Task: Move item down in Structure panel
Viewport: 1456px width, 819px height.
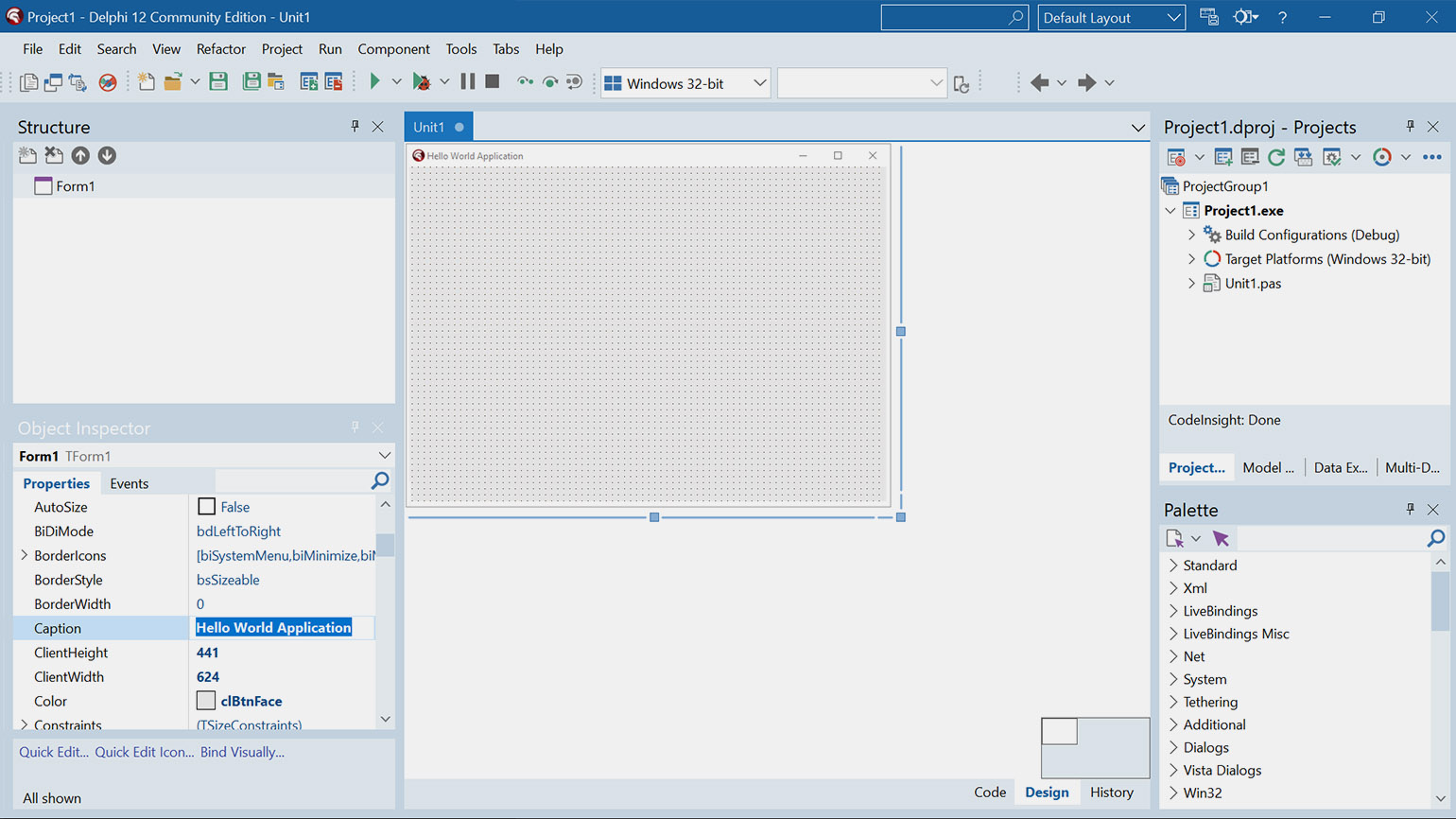Action: click(107, 155)
